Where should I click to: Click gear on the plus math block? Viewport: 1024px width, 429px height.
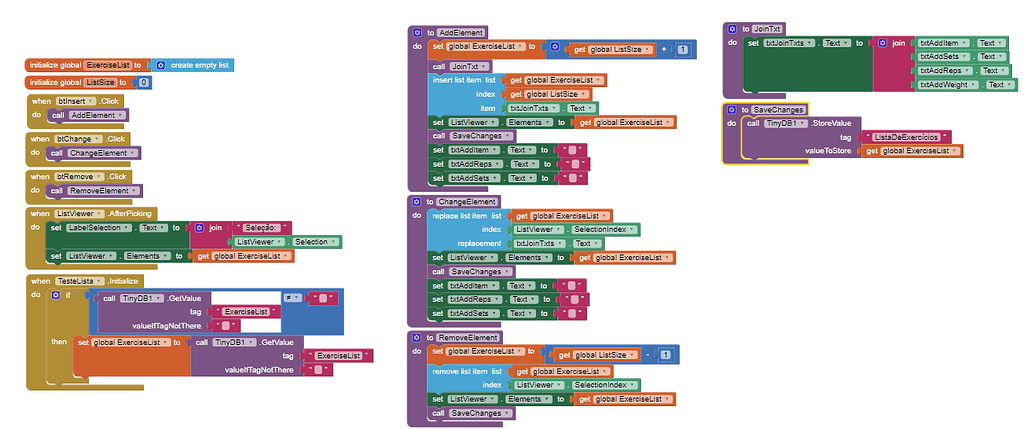pos(555,47)
